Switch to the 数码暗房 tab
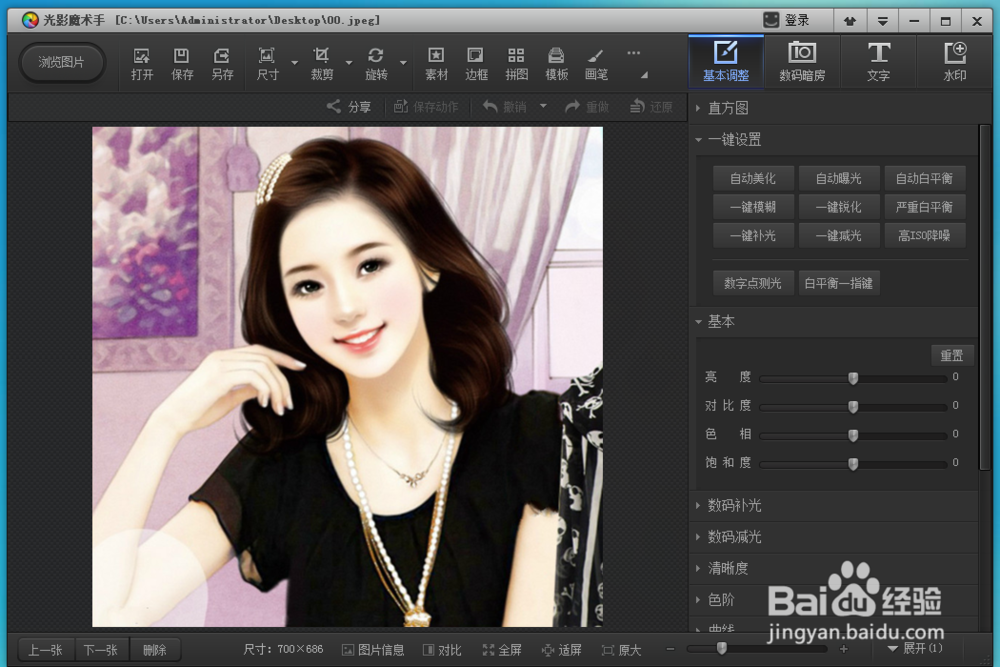 [x=802, y=62]
